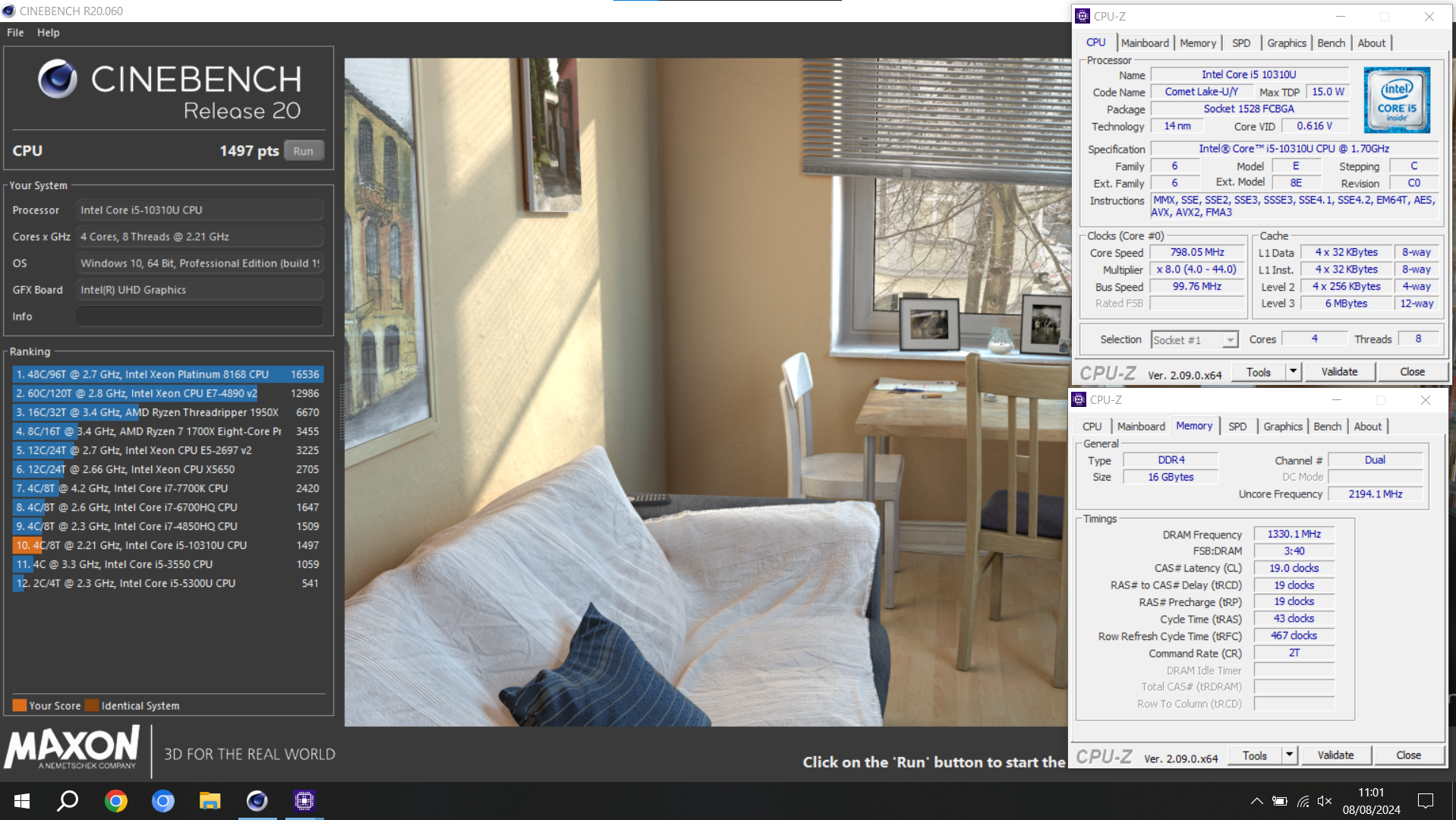1456x820 pixels.
Task: Click the taskbar clock and date
Action: 1371,801
